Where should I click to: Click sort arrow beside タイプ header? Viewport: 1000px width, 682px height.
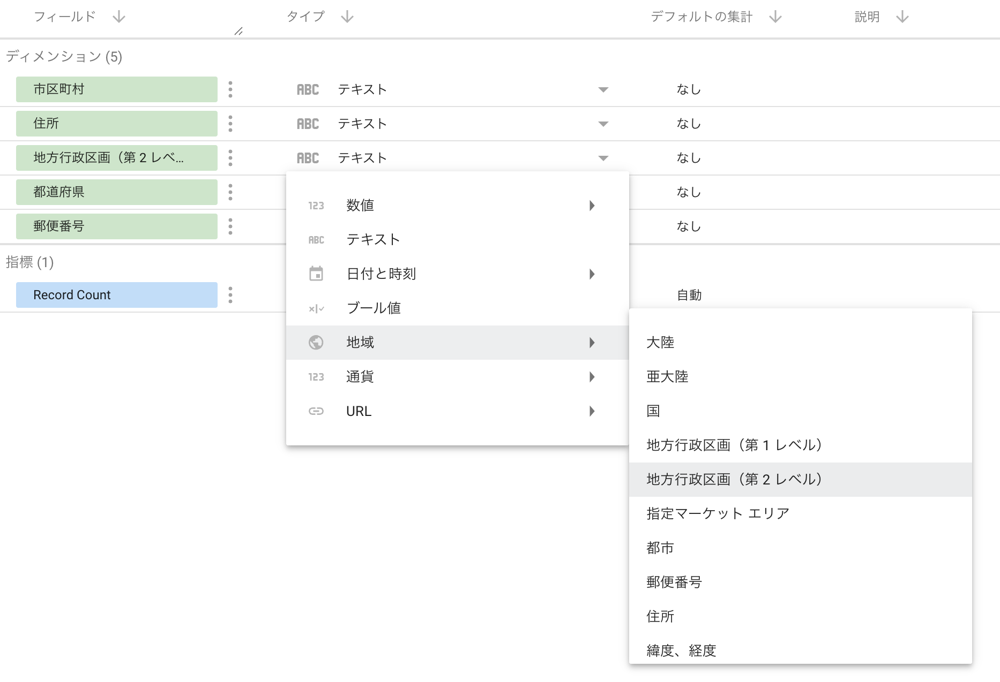(347, 17)
